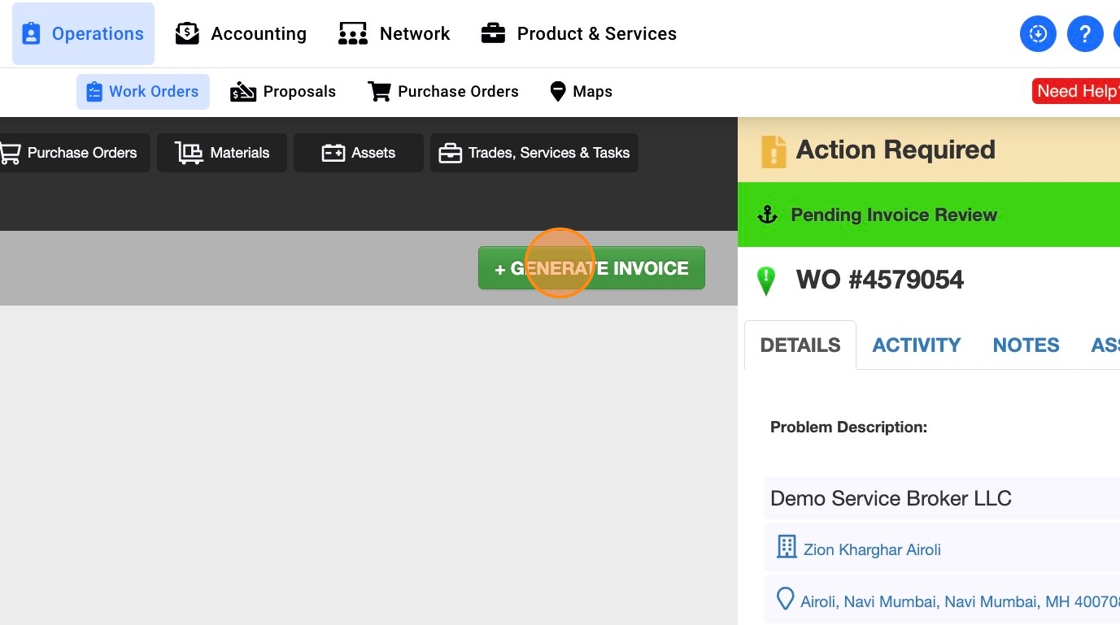The height and width of the screenshot is (625, 1120).
Task: Click the anchor icon in Pending Invoice Review
Action: click(767, 215)
